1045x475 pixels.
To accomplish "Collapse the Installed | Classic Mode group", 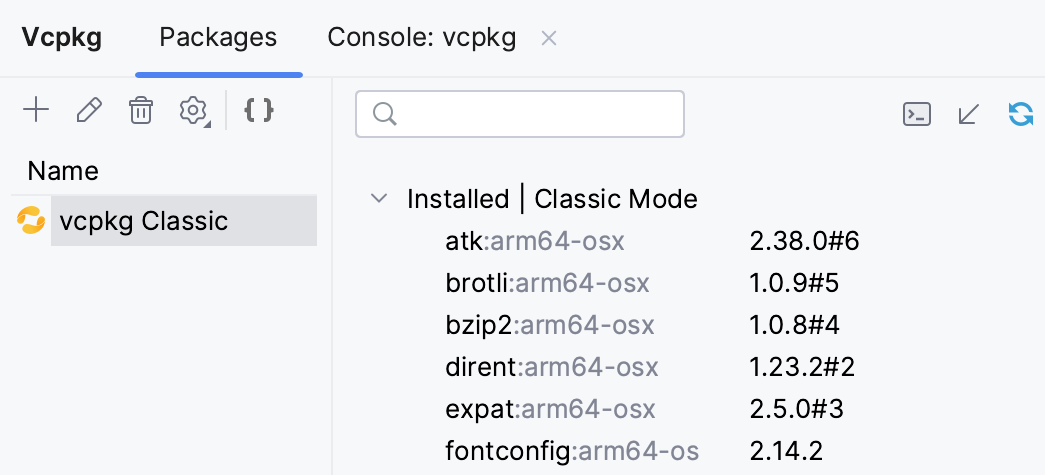I will tap(379, 198).
